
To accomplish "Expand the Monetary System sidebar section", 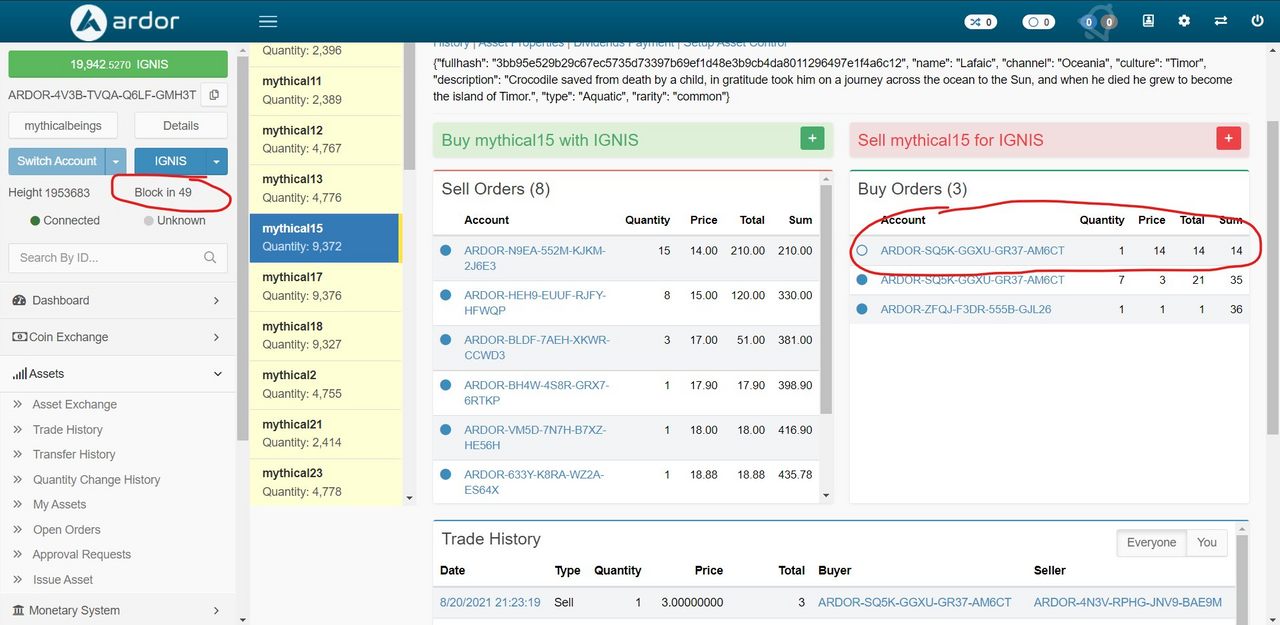I will click(x=118, y=610).
